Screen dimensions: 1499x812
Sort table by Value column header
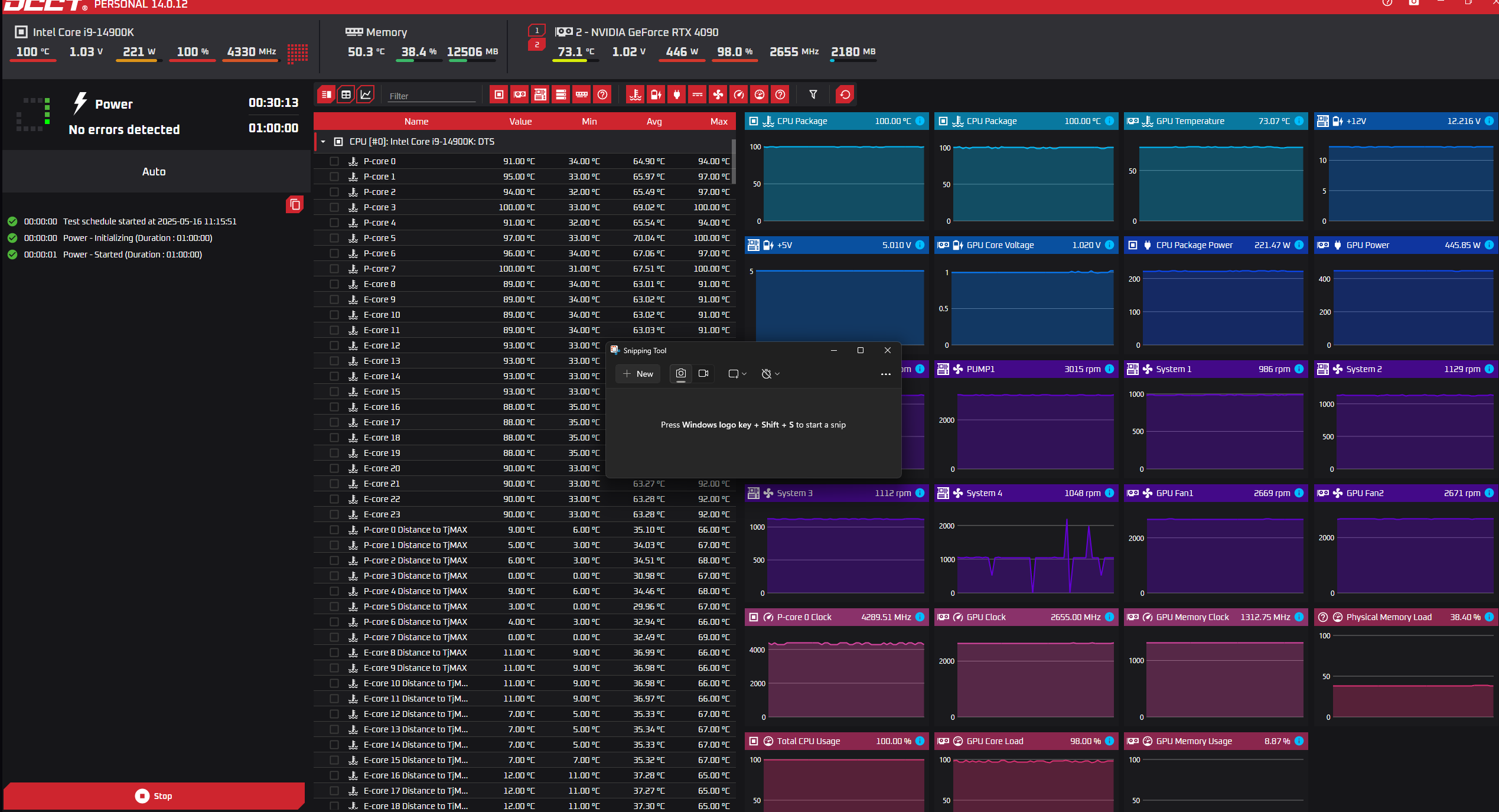(520, 121)
